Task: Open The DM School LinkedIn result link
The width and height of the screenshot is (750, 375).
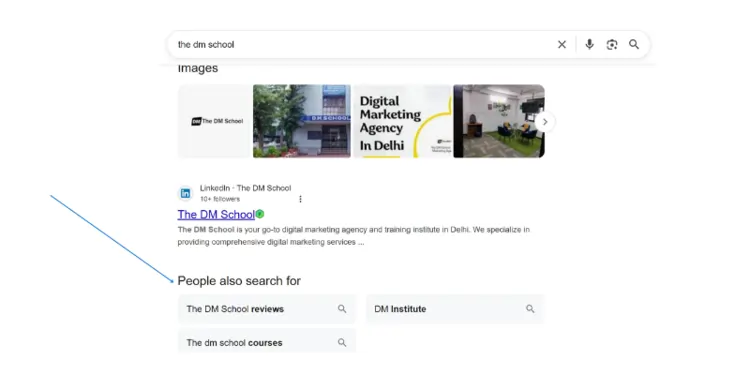Action: (x=216, y=214)
